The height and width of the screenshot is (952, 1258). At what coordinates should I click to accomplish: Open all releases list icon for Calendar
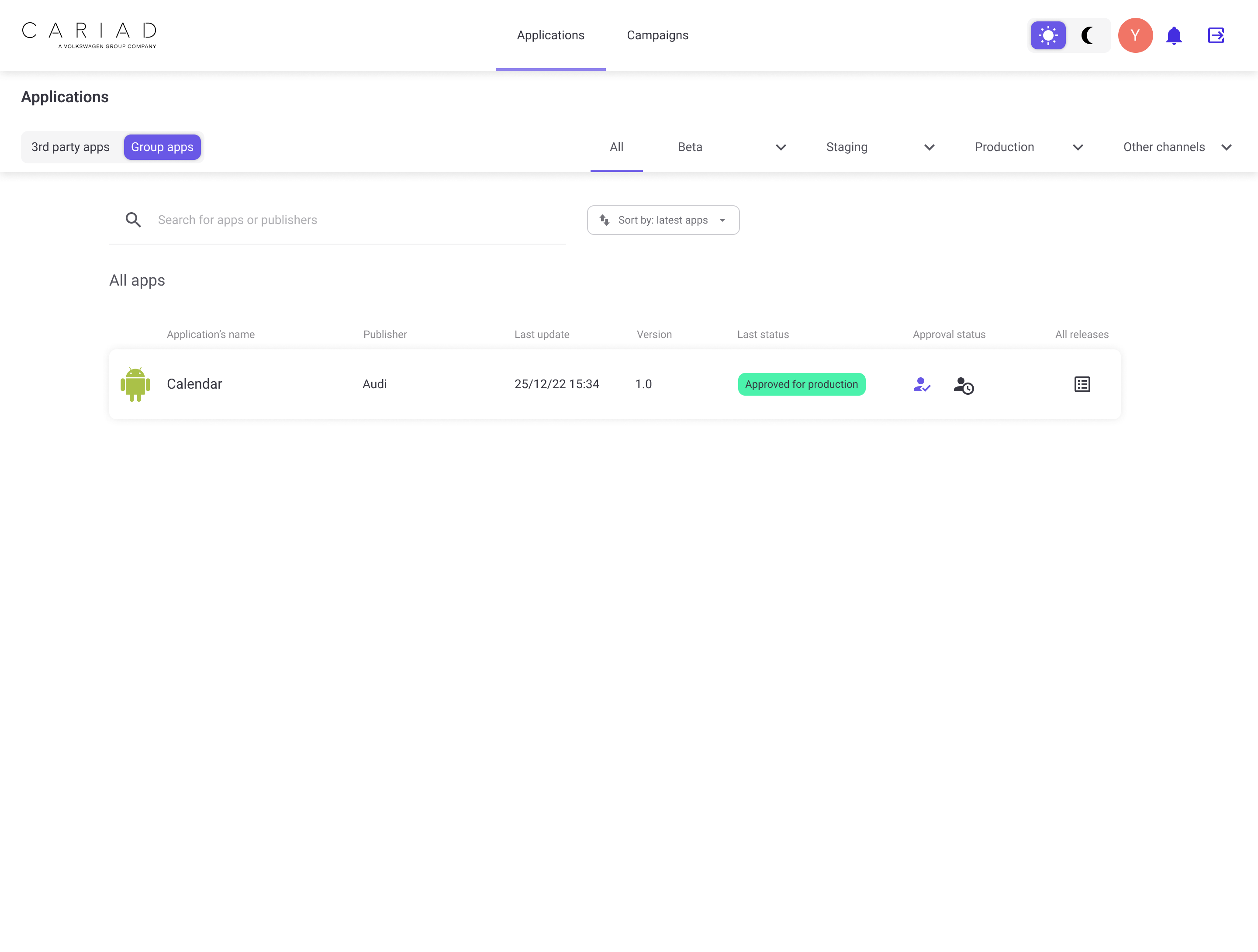(1082, 384)
